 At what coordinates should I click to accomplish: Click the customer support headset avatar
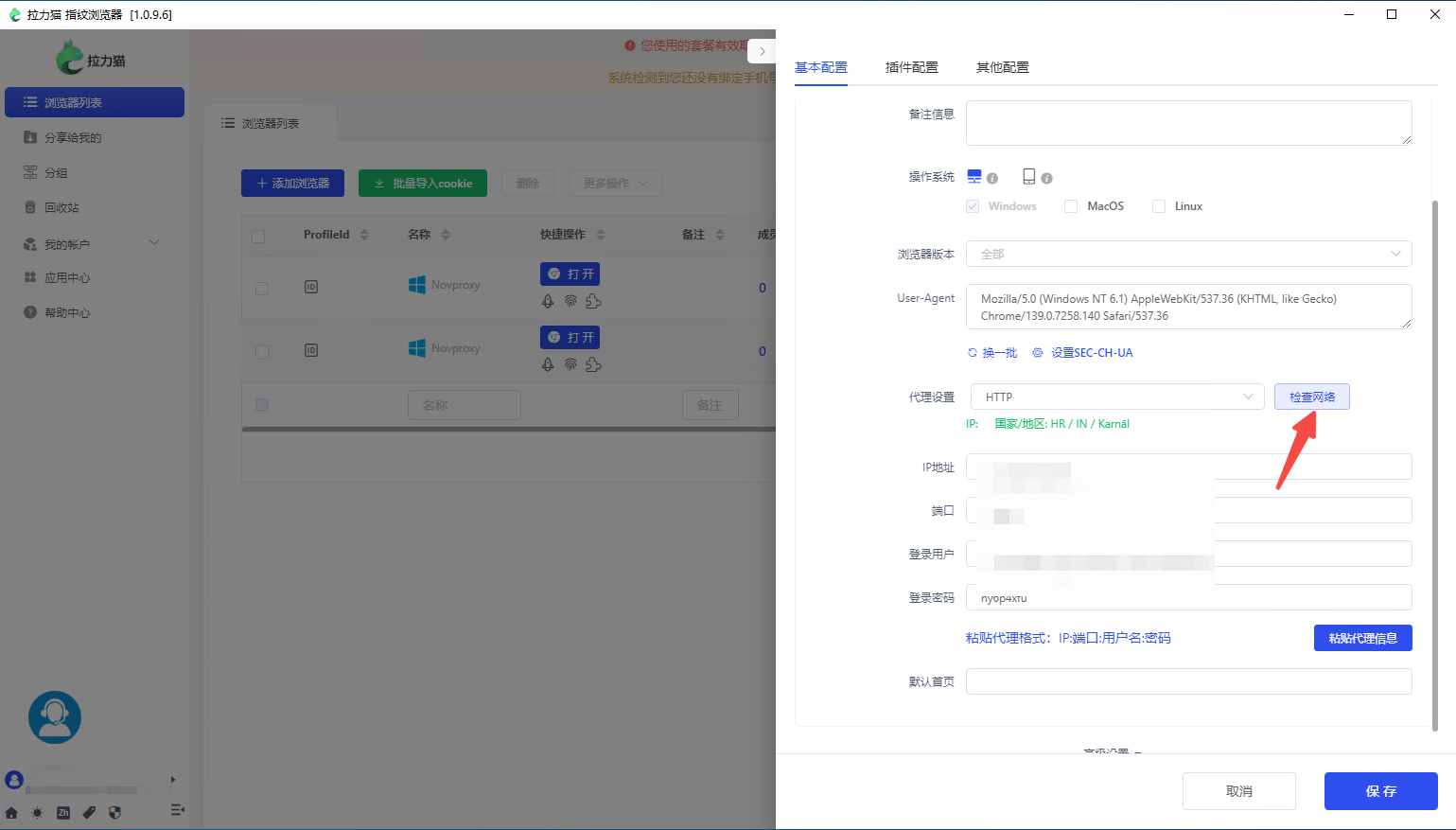(x=55, y=717)
